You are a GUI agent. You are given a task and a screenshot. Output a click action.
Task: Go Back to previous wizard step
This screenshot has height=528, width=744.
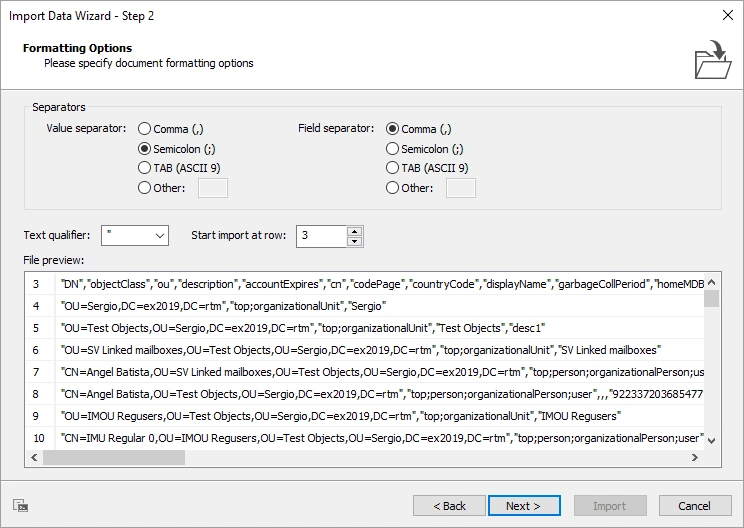coord(449,506)
